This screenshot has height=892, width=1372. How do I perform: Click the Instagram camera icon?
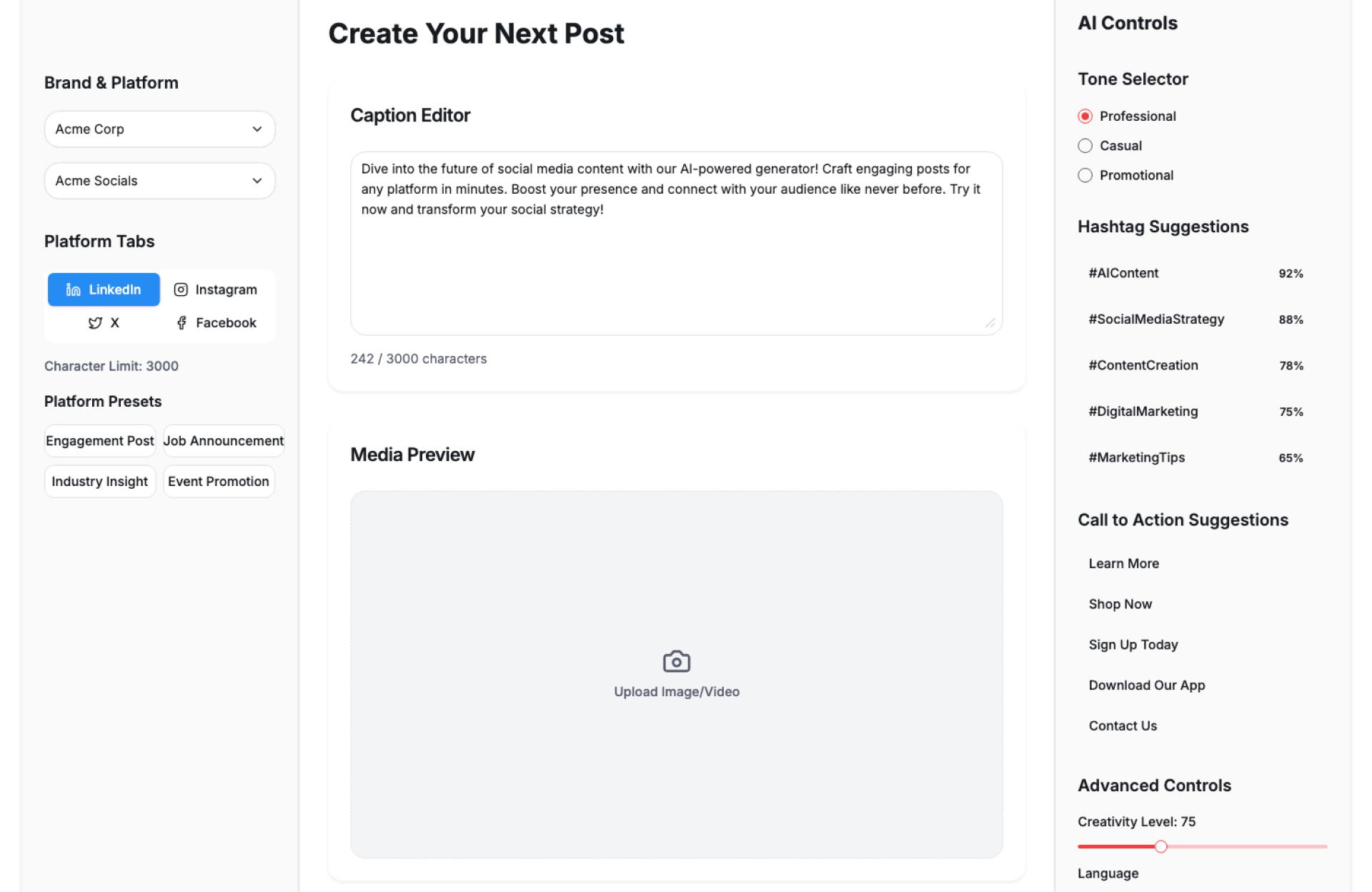click(x=181, y=289)
